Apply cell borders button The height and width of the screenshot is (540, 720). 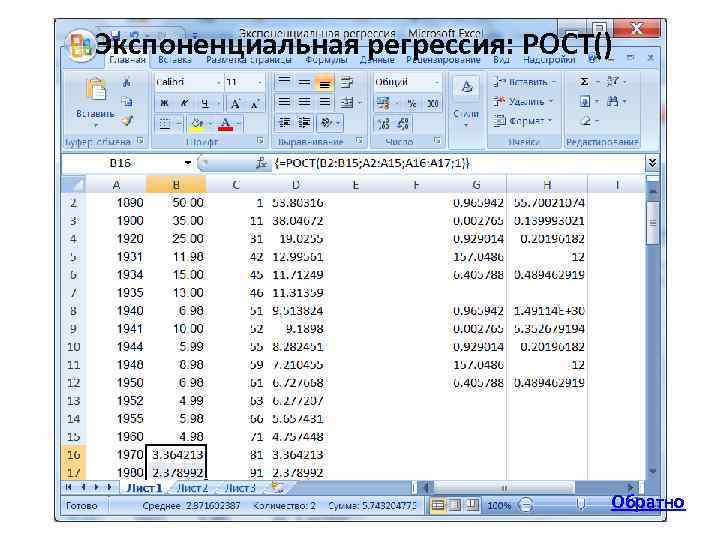point(164,124)
